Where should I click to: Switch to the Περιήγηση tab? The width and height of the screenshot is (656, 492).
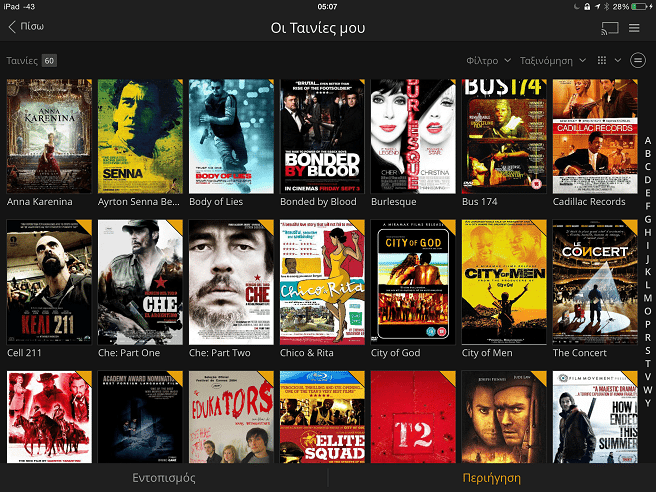(x=492, y=478)
